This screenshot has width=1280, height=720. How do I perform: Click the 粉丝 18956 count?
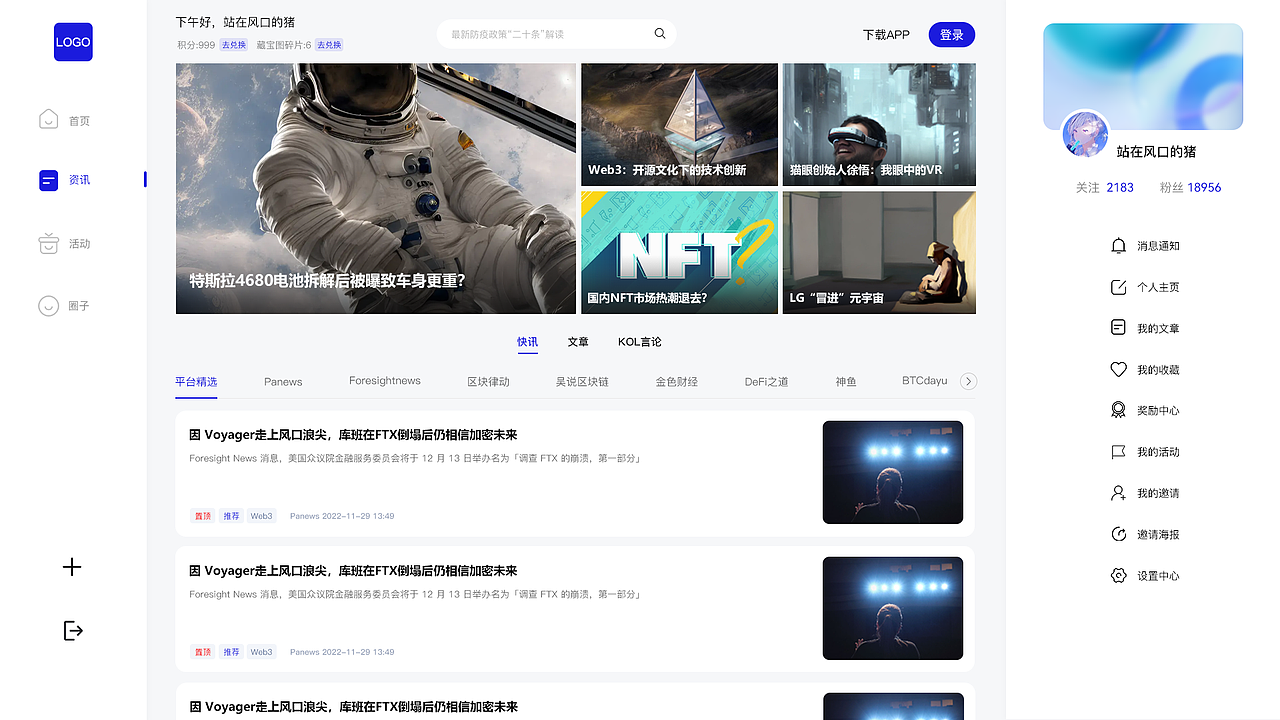coord(1190,188)
